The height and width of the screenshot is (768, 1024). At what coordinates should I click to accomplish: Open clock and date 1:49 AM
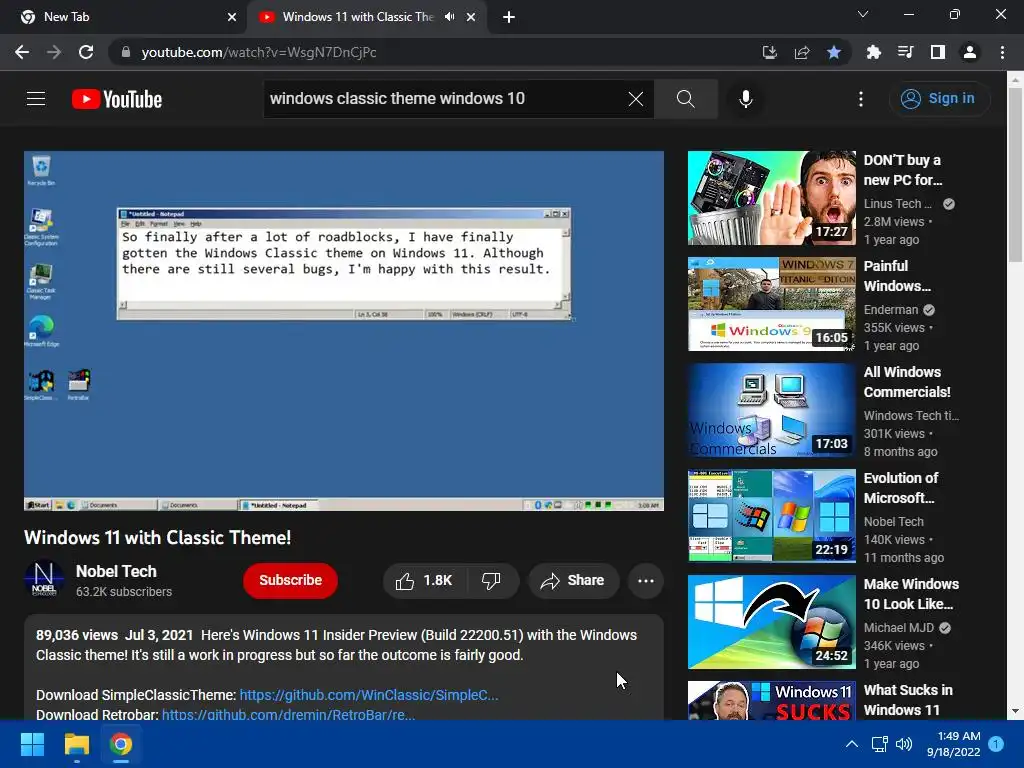click(x=953, y=744)
